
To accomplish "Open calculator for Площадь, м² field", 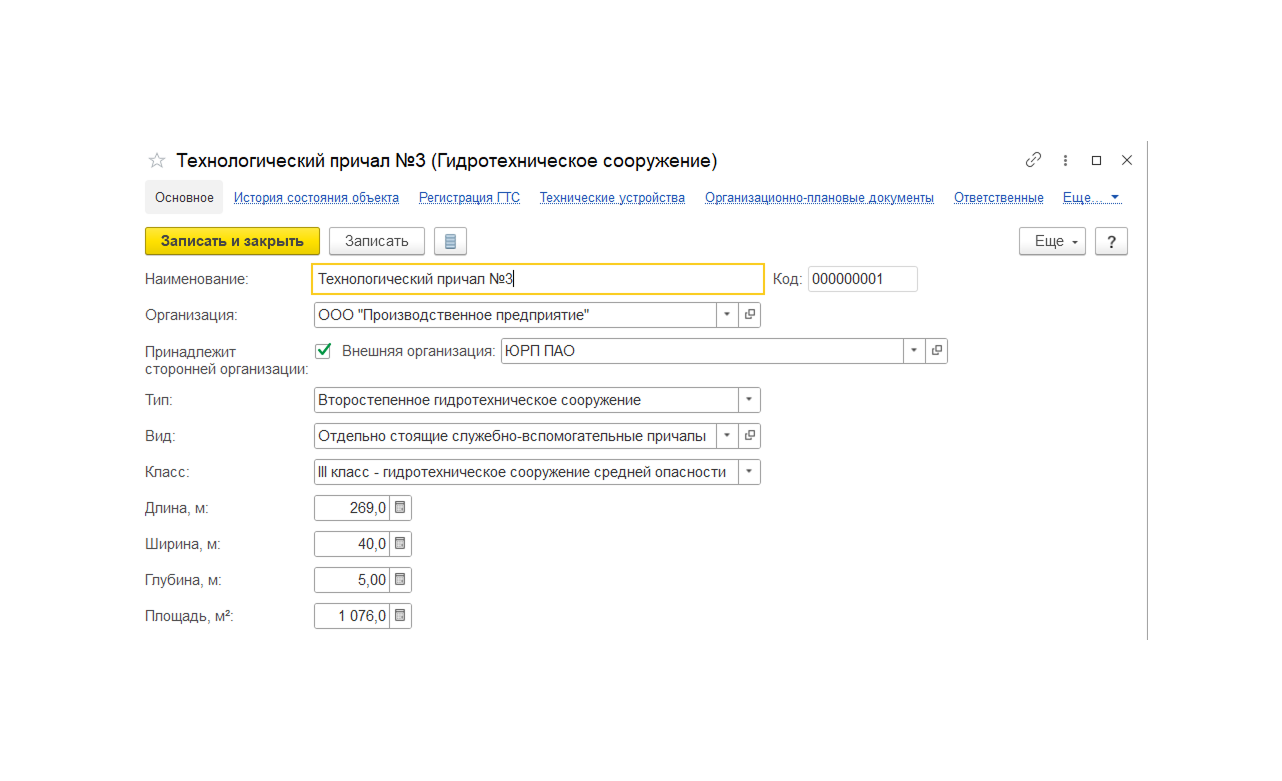I will 400,616.
